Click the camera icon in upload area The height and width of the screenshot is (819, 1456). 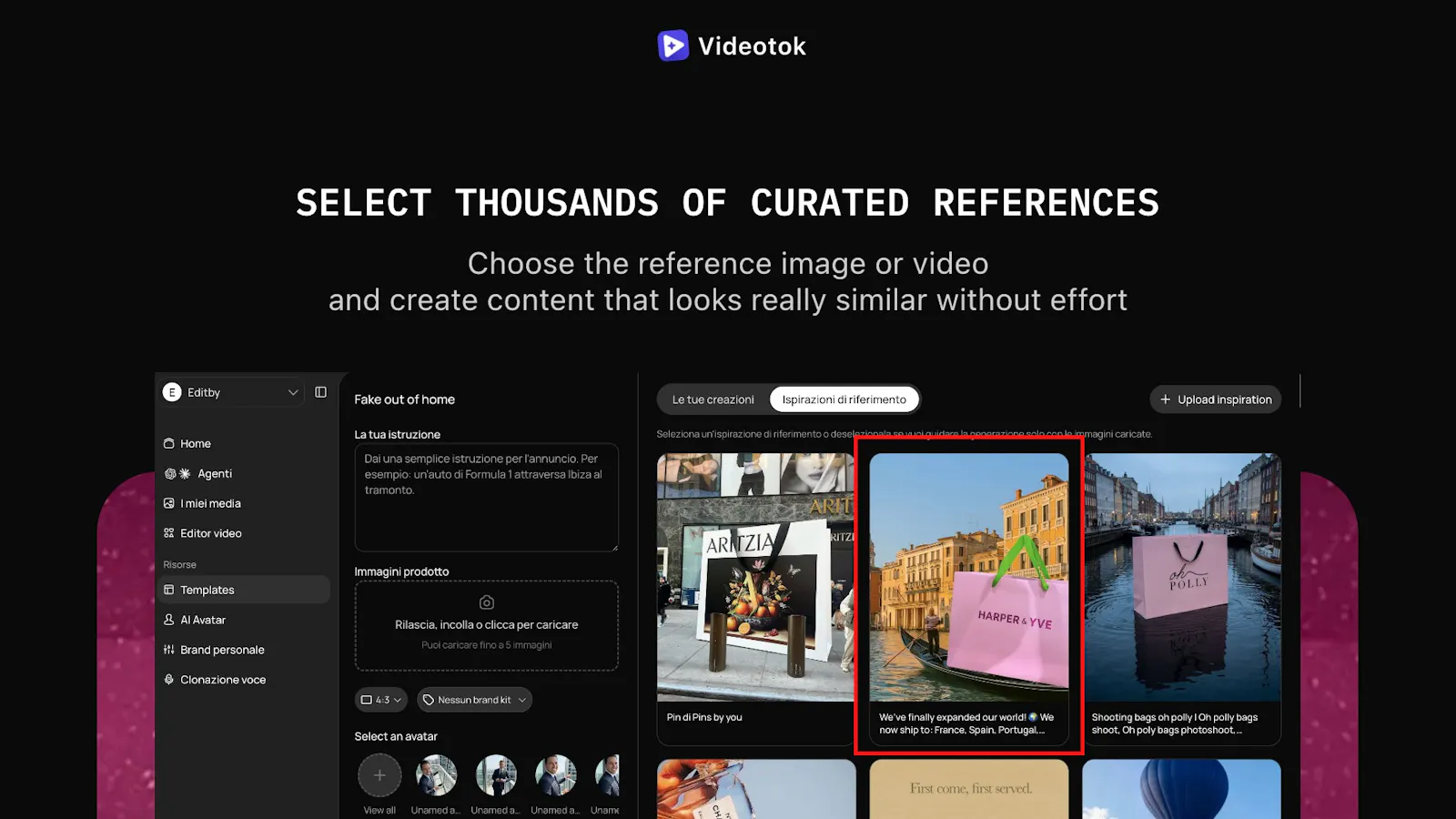pyautogui.click(x=487, y=602)
